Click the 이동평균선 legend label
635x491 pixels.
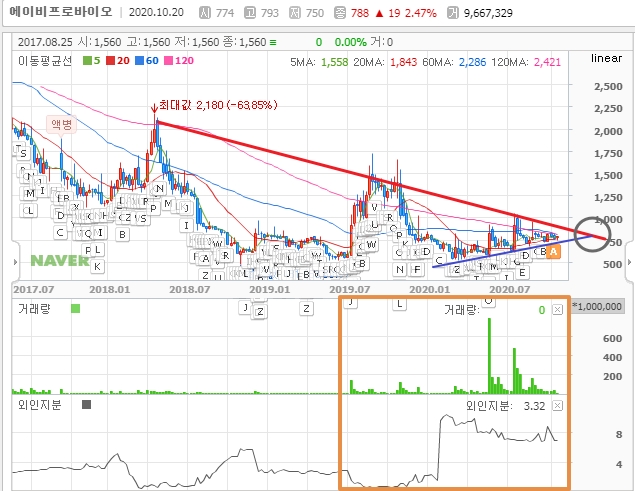(x=45, y=61)
